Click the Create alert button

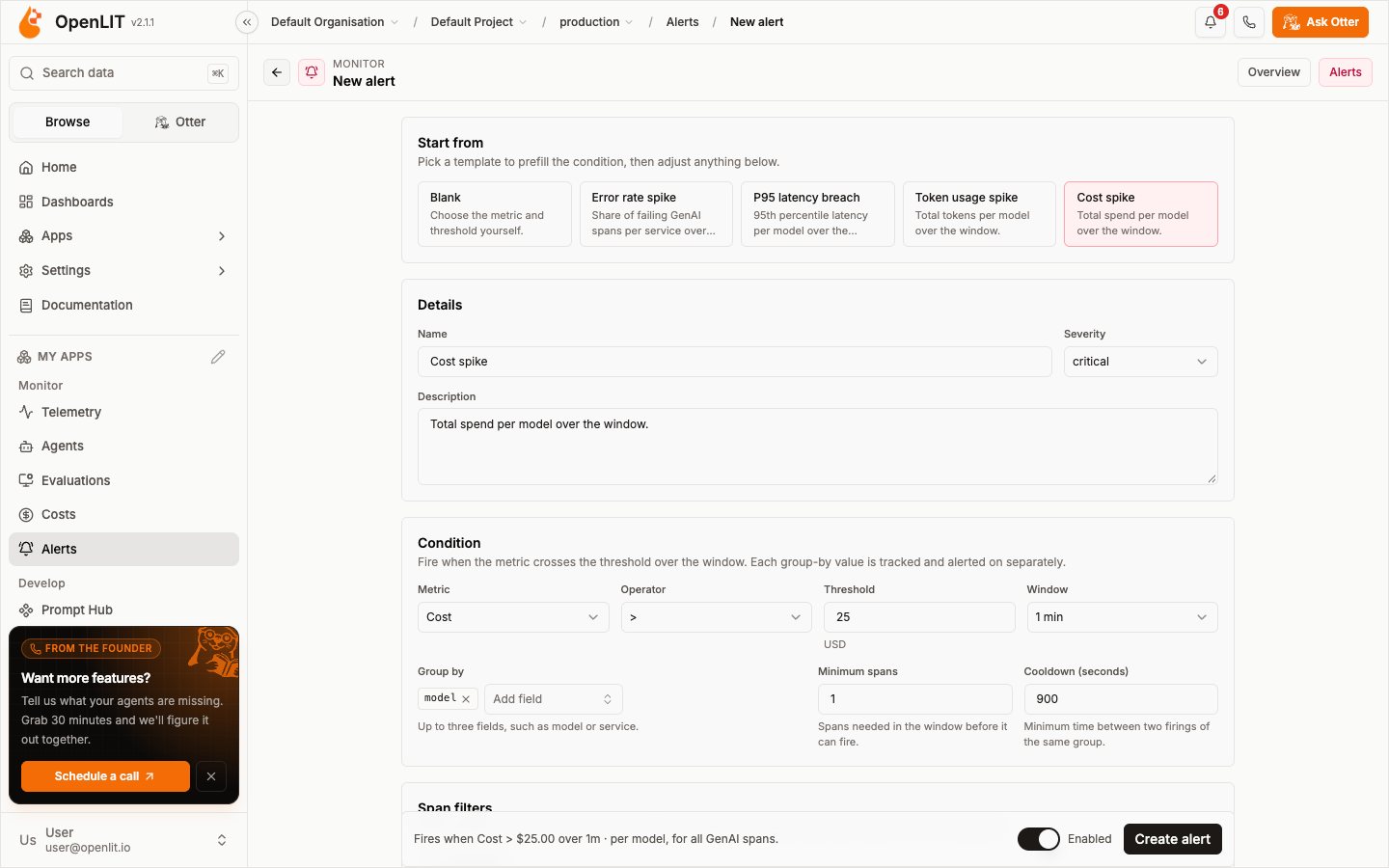coord(1173,839)
